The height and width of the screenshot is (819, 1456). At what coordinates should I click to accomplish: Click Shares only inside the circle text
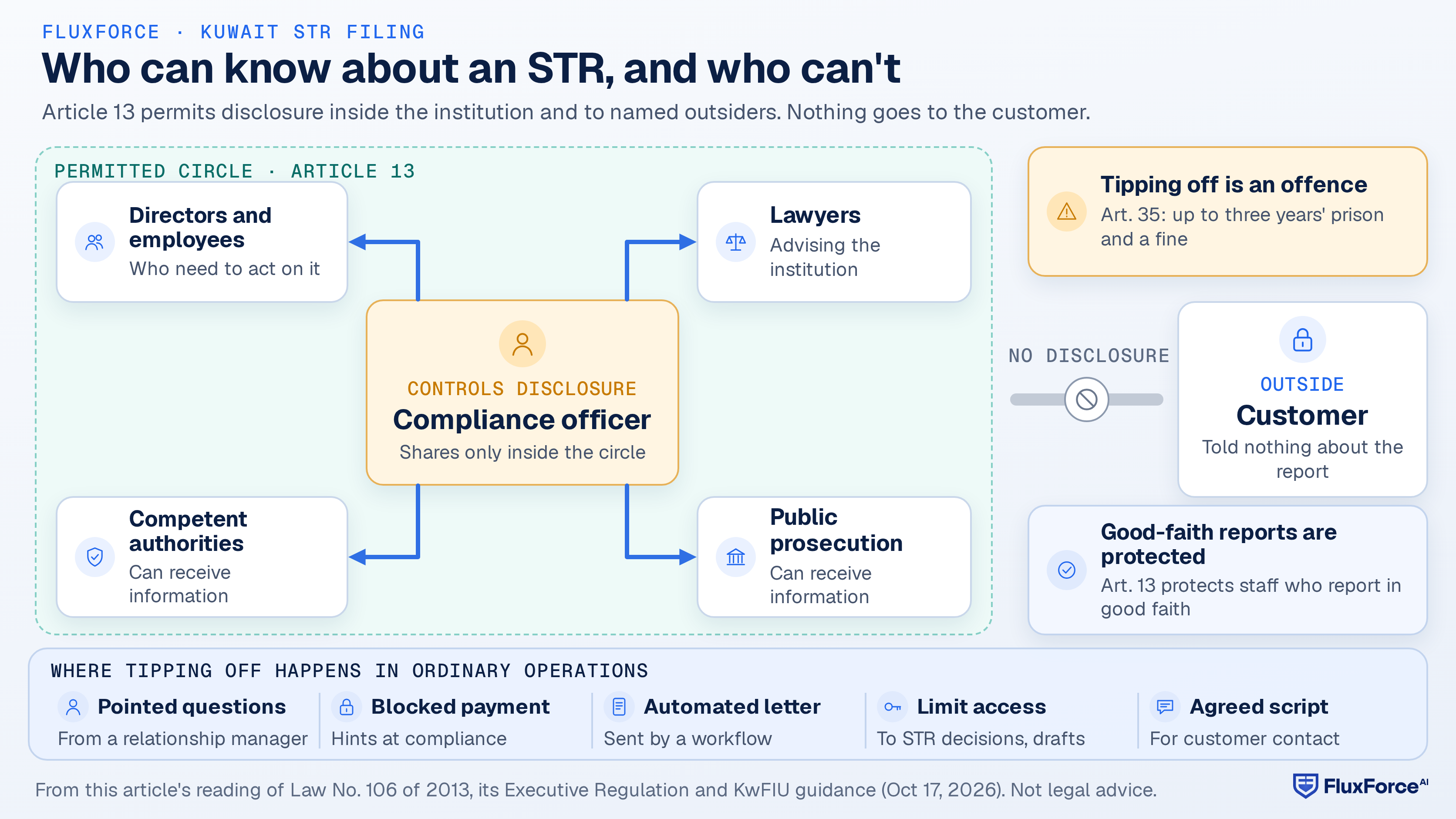(522, 452)
